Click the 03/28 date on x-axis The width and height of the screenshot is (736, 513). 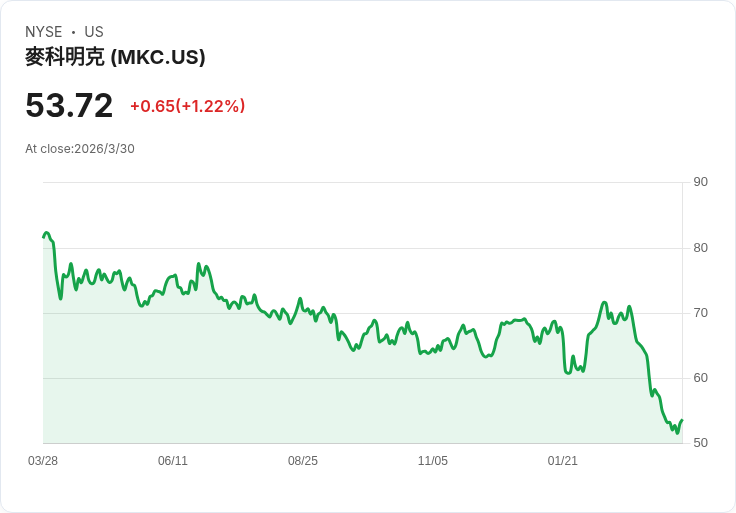[x=43, y=461]
